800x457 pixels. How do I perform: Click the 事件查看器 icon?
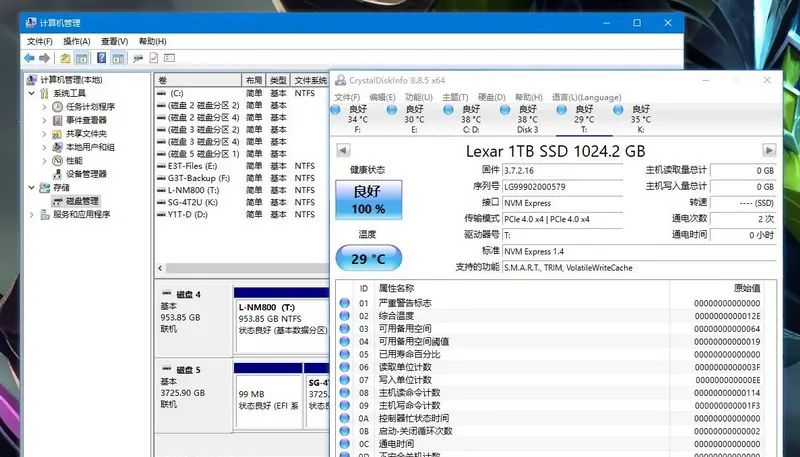[58, 120]
